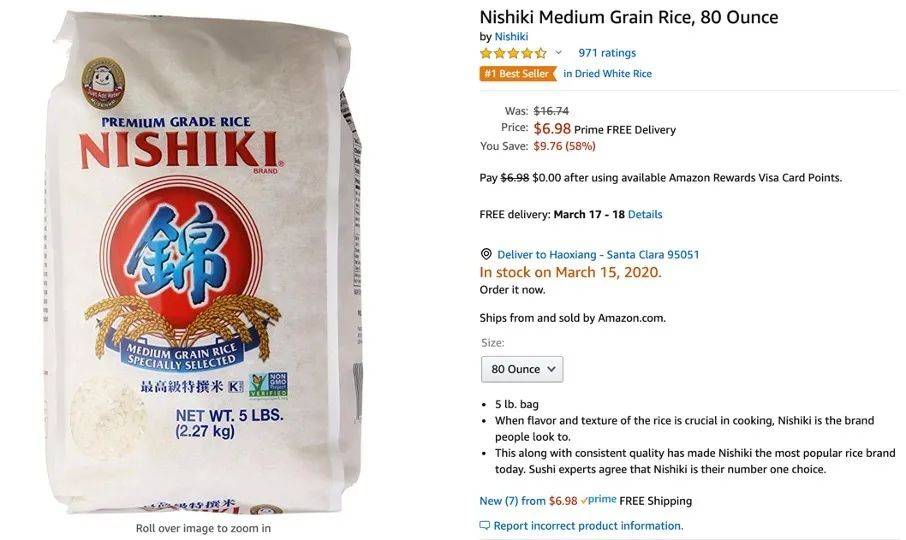Viewport: 906px width, 540px height.
Task: Click the report speech bubble icon
Action: tap(485, 526)
